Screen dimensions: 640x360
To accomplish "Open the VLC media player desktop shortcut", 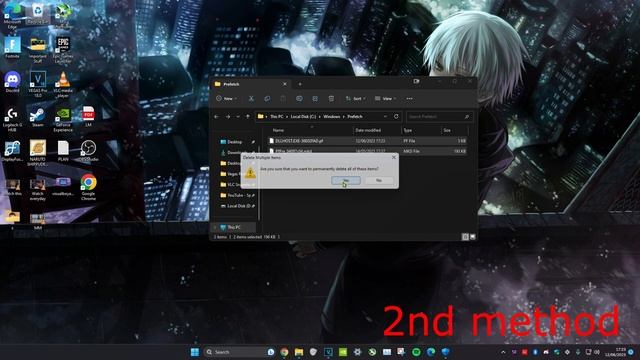I will point(63,84).
